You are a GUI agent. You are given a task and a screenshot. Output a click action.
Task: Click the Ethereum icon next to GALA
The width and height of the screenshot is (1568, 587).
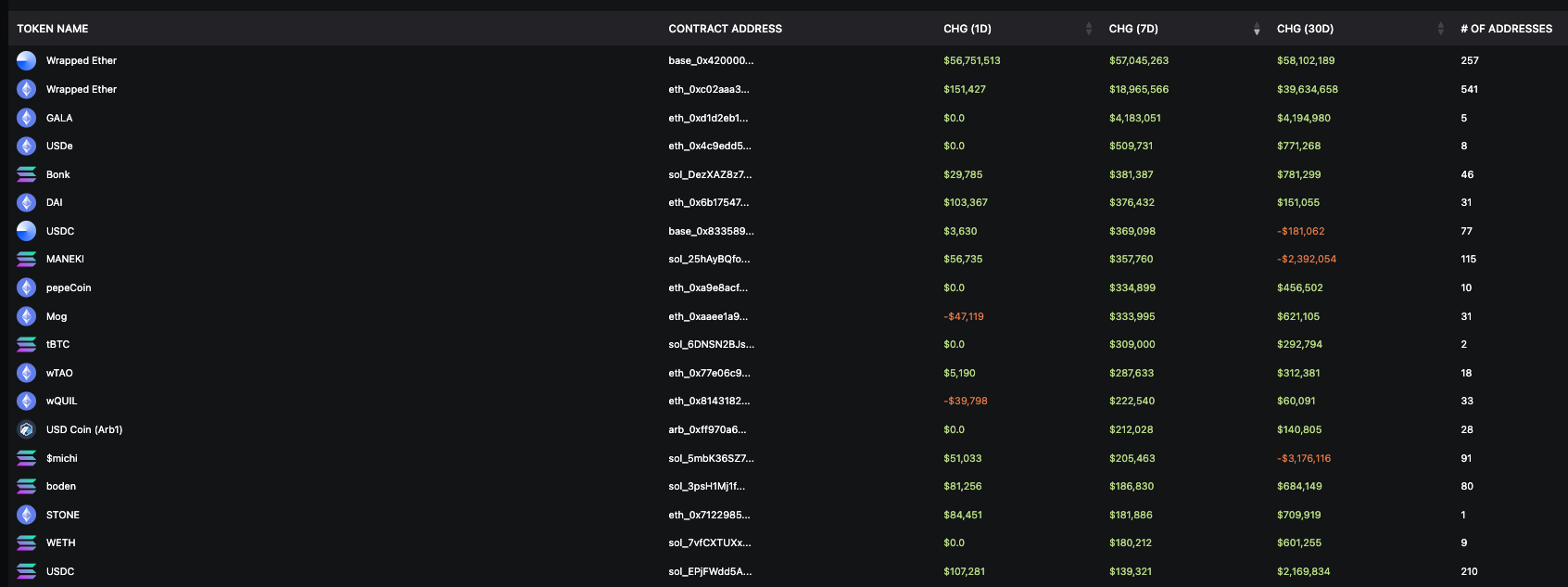click(x=27, y=118)
